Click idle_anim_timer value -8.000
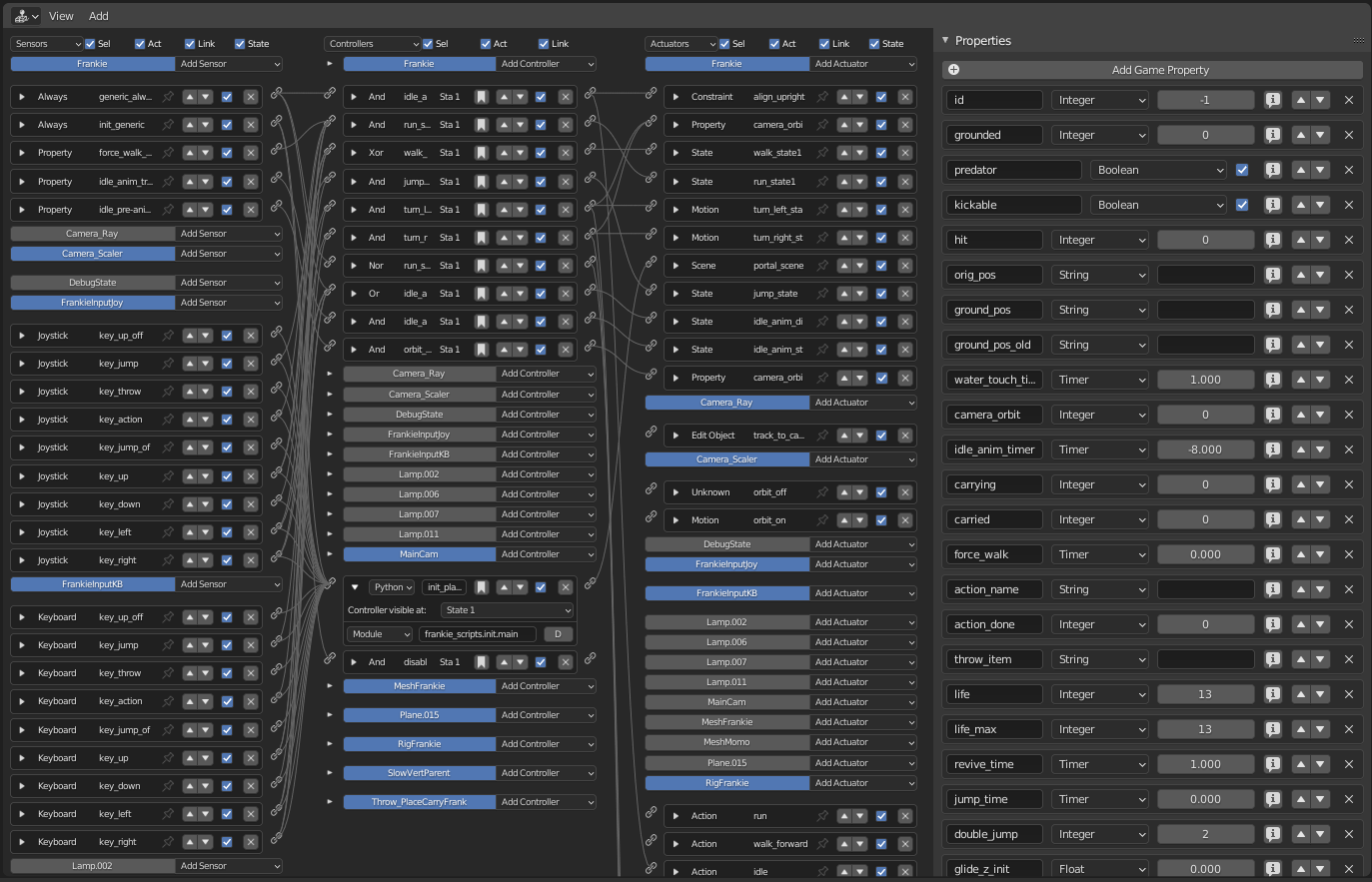 1205,449
